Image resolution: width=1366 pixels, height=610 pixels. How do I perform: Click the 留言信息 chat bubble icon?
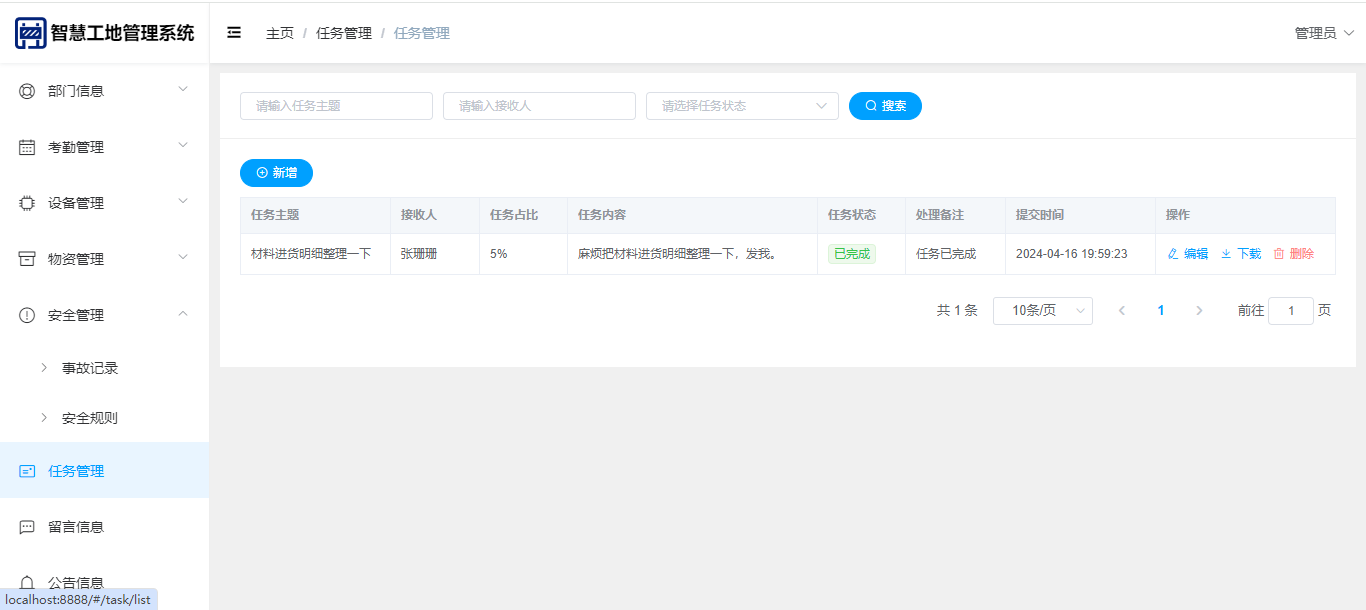click(27, 527)
